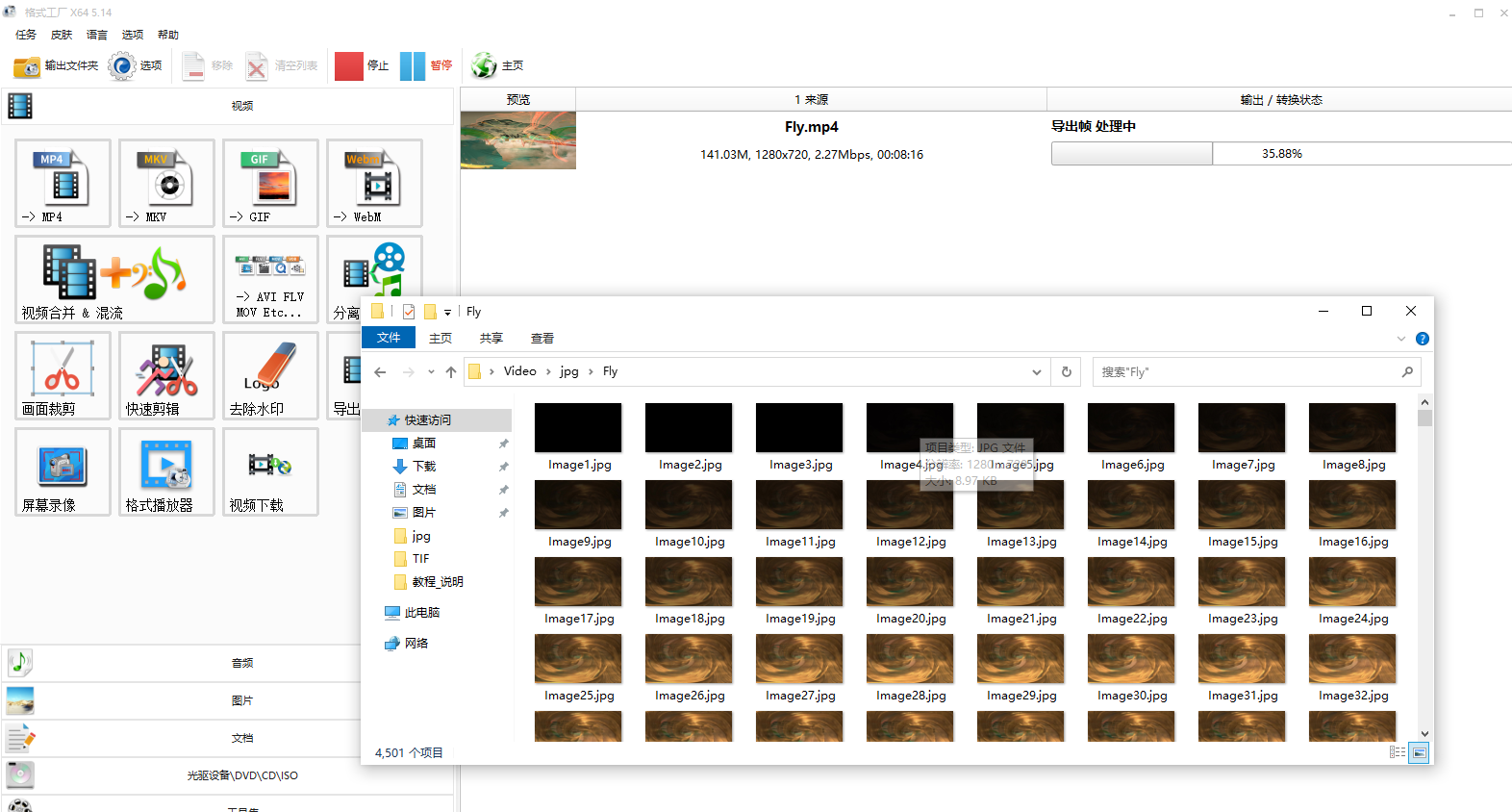Click the red Stop button
The image size is (1512, 812).
click(x=362, y=65)
